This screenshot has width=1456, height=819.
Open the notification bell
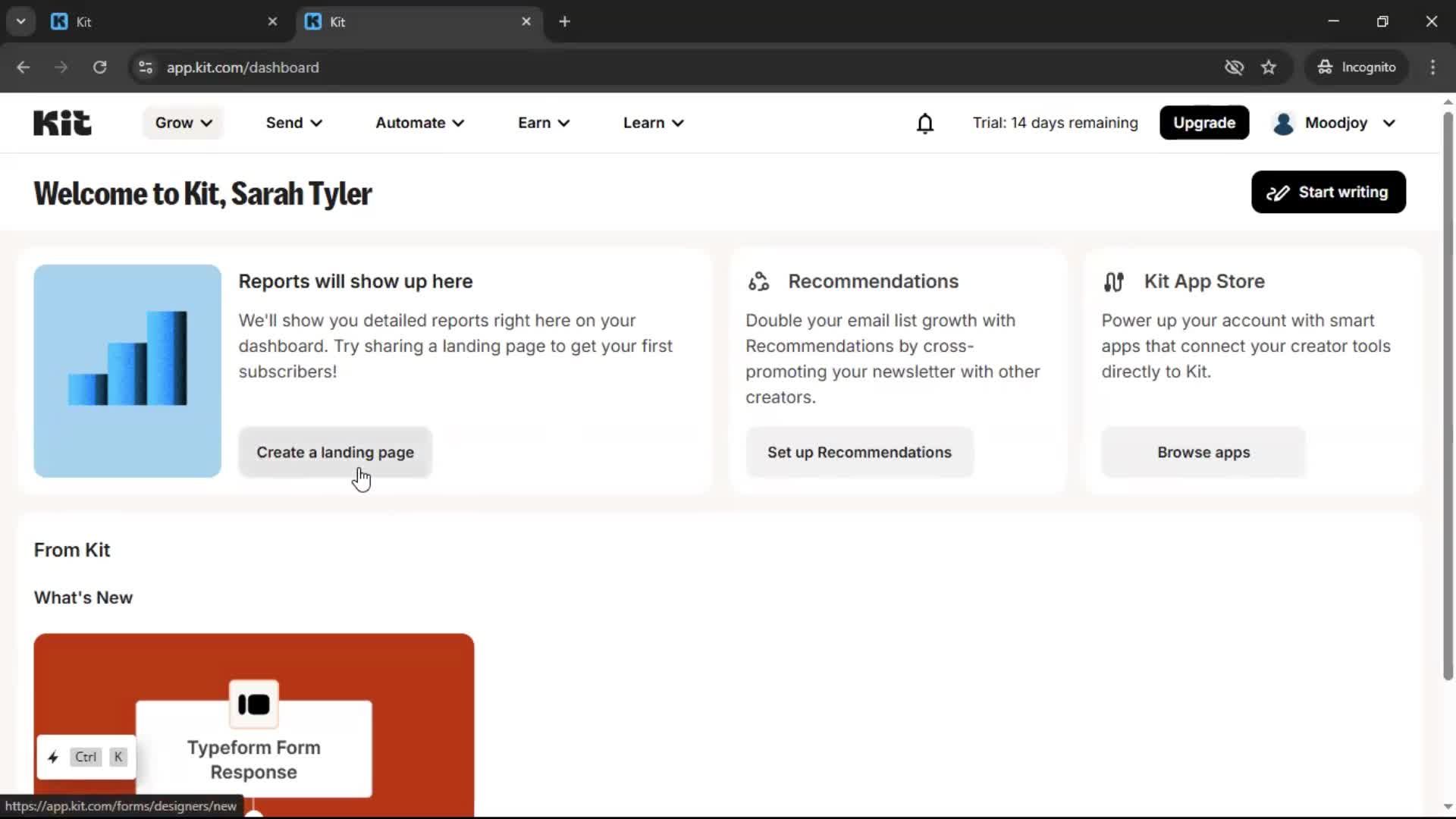click(x=925, y=123)
